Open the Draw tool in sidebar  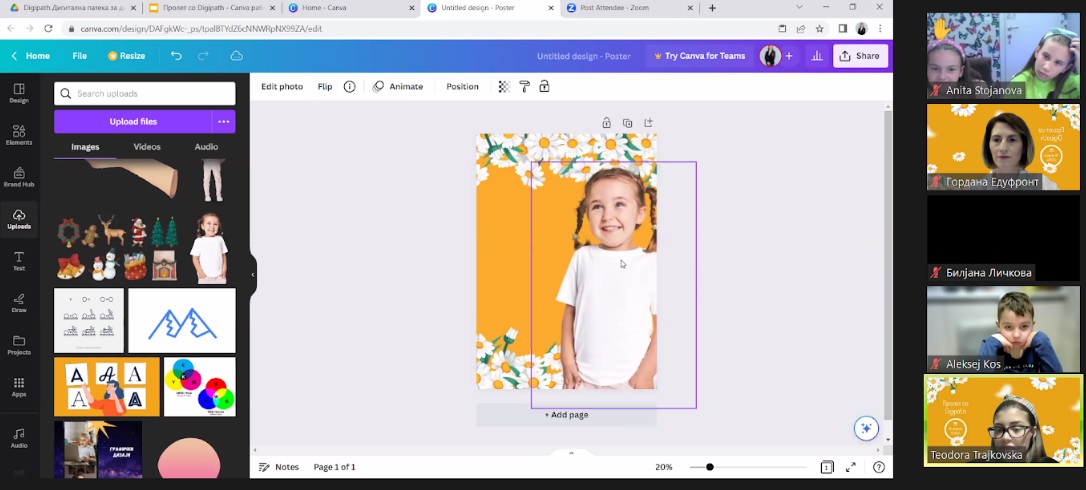(x=19, y=302)
